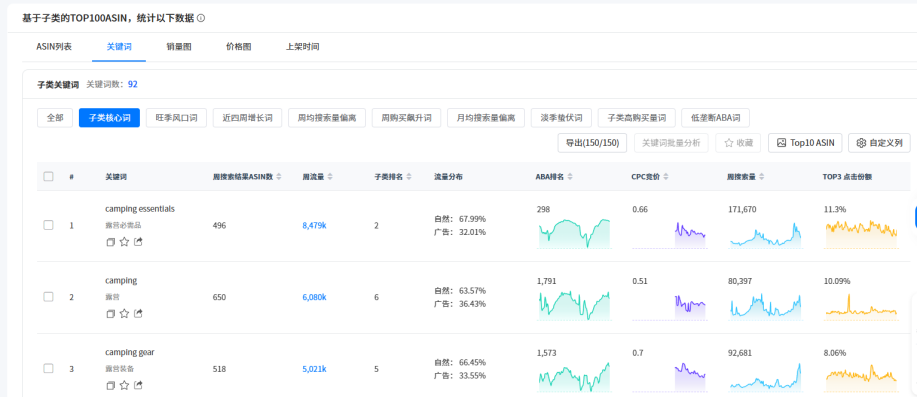This screenshot has height=397, width=917.
Task: Star the keyword in the 露营 row
Action: point(124,313)
